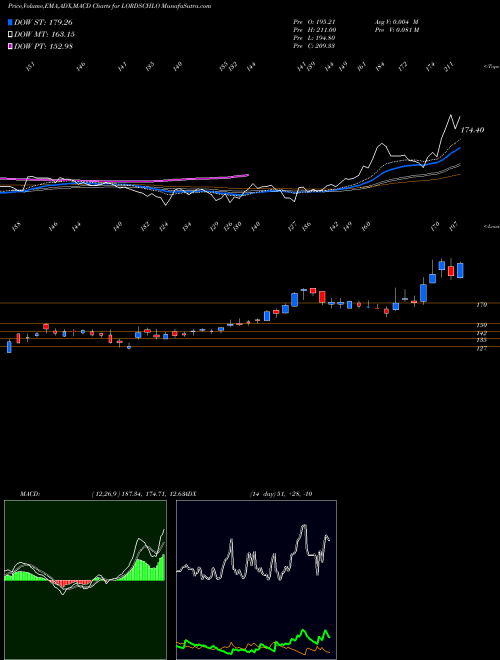Click the 'Pre O: 195.21' open value
The height and width of the screenshot is (660, 500).
[314, 22]
